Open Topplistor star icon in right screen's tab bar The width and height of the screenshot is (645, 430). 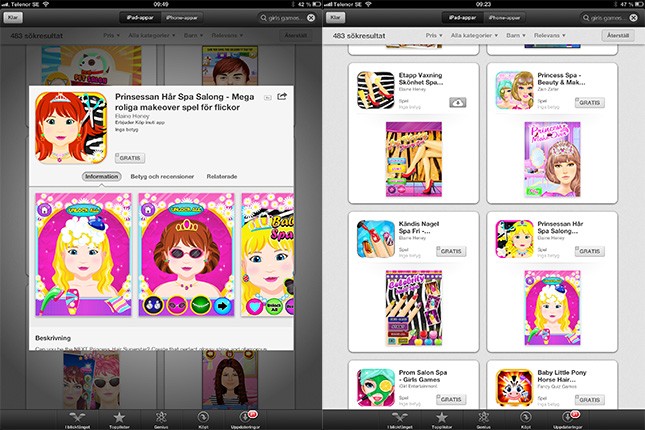coord(441,417)
